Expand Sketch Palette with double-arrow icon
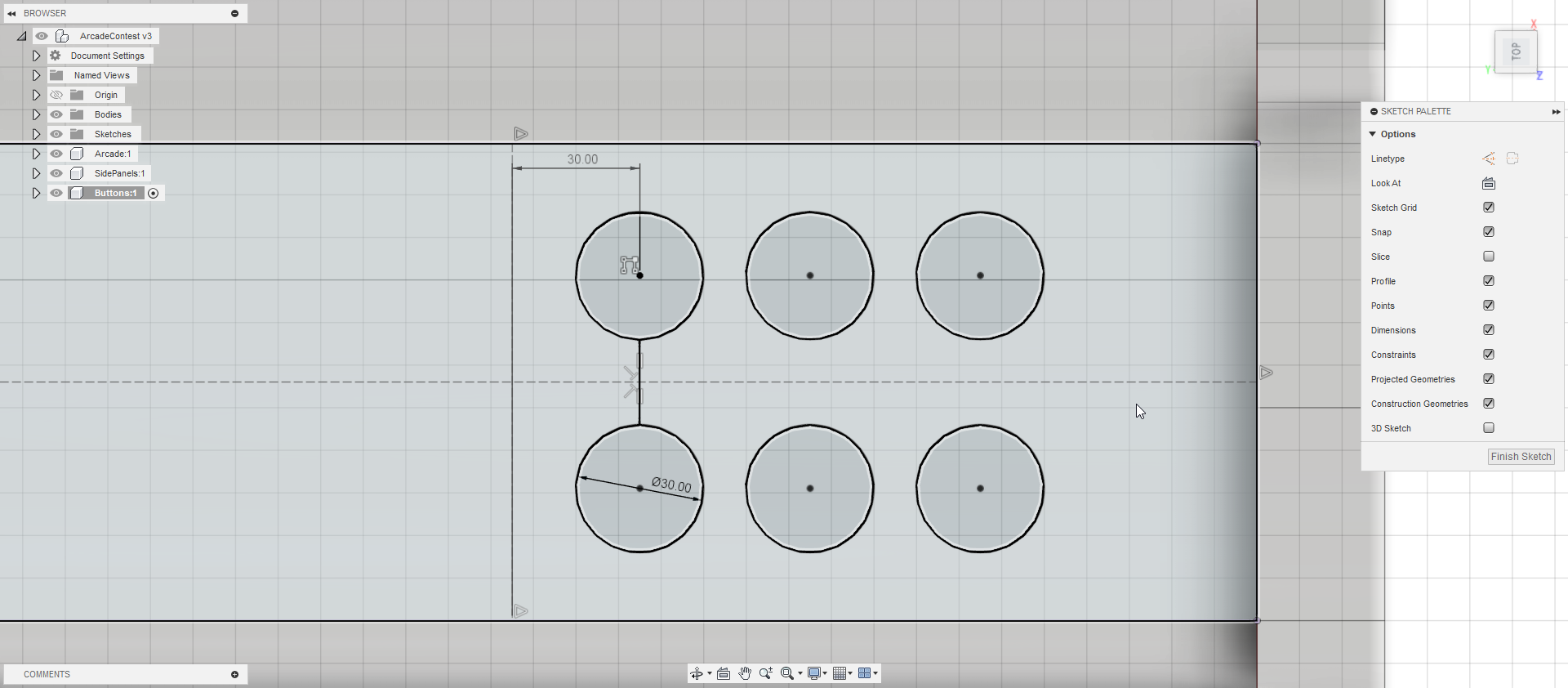The width and height of the screenshot is (1568, 688). 1556,111
